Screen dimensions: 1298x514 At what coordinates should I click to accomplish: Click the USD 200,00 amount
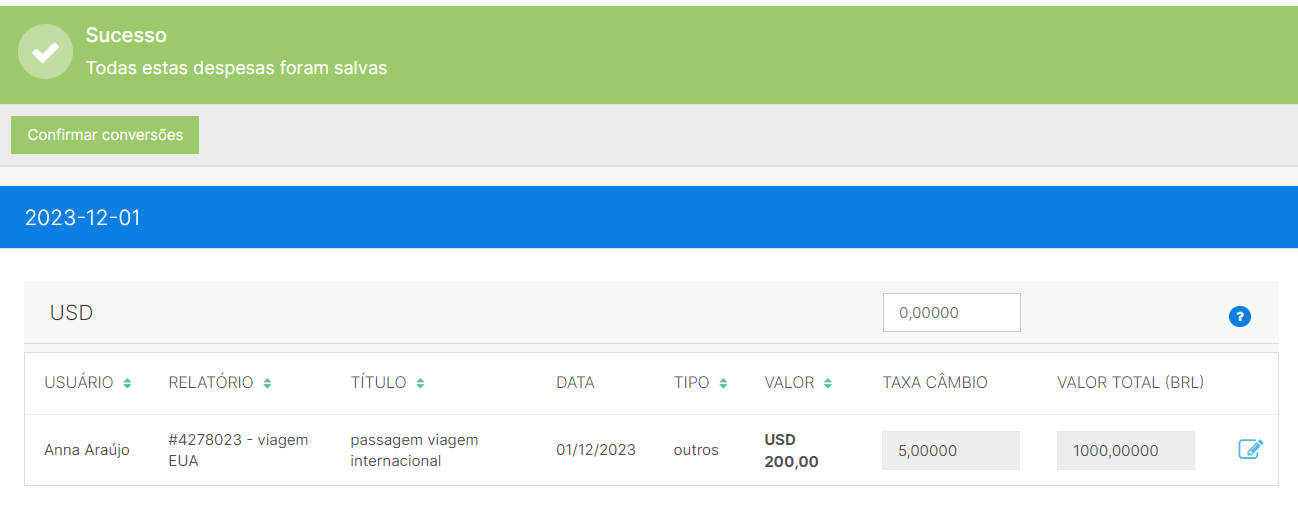point(791,451)
